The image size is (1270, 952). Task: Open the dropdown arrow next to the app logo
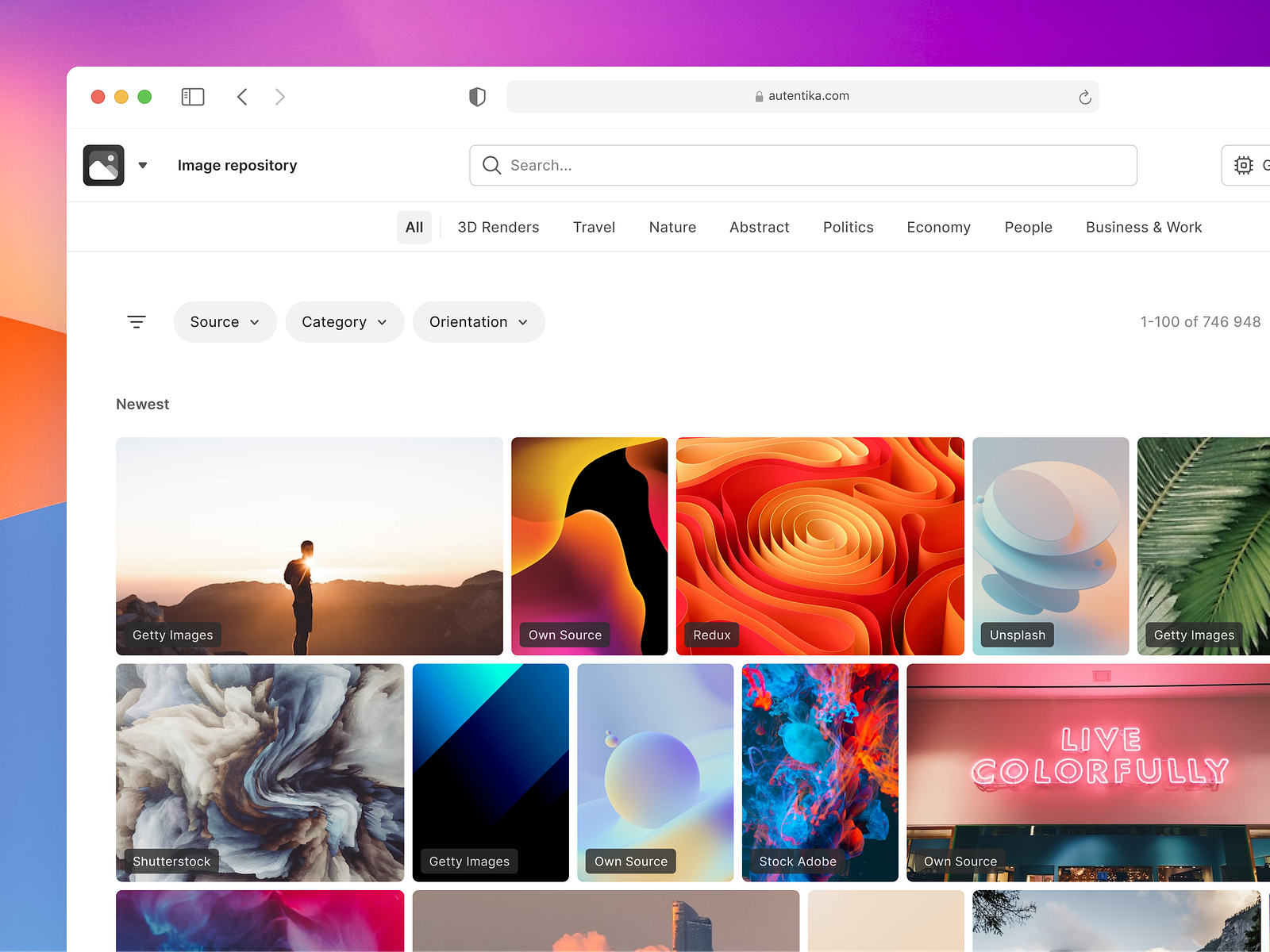coord(144,166)
